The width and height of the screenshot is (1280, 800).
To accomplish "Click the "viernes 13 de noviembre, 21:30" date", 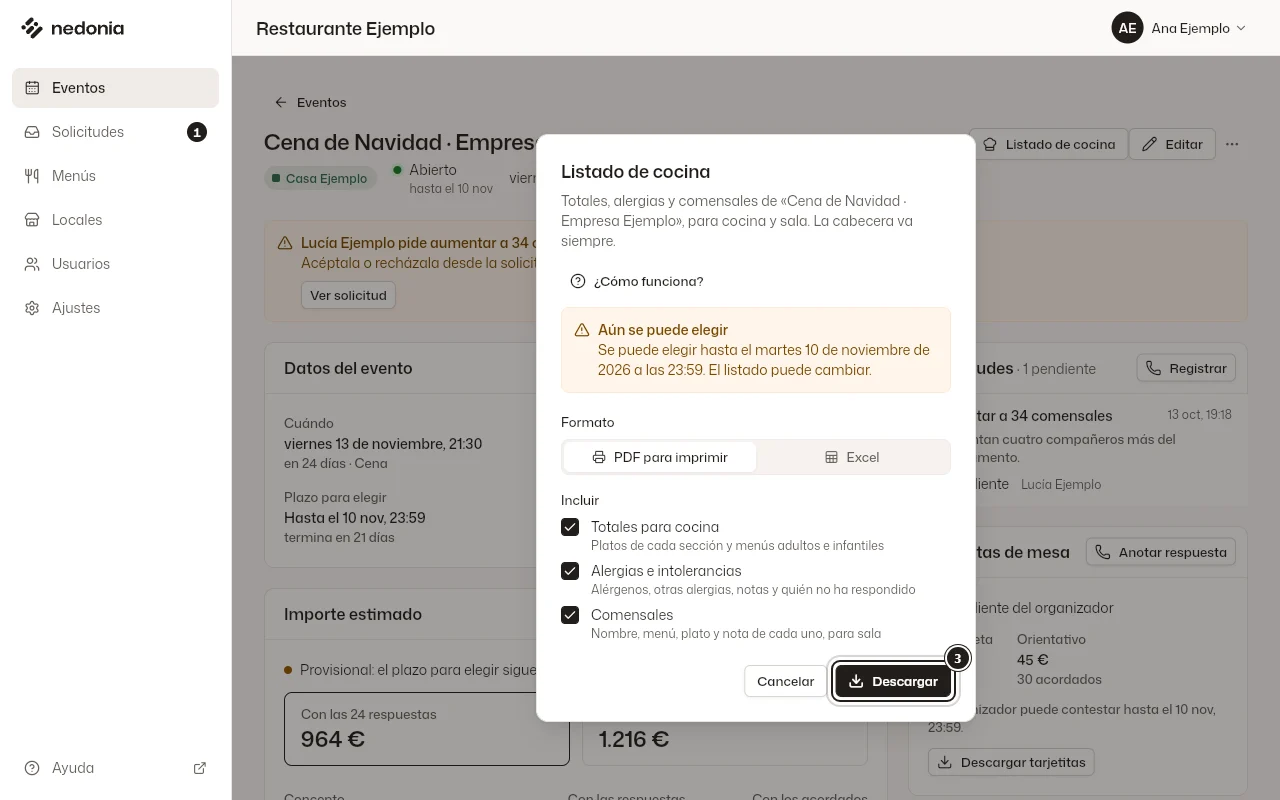I will tap(383, 444).
